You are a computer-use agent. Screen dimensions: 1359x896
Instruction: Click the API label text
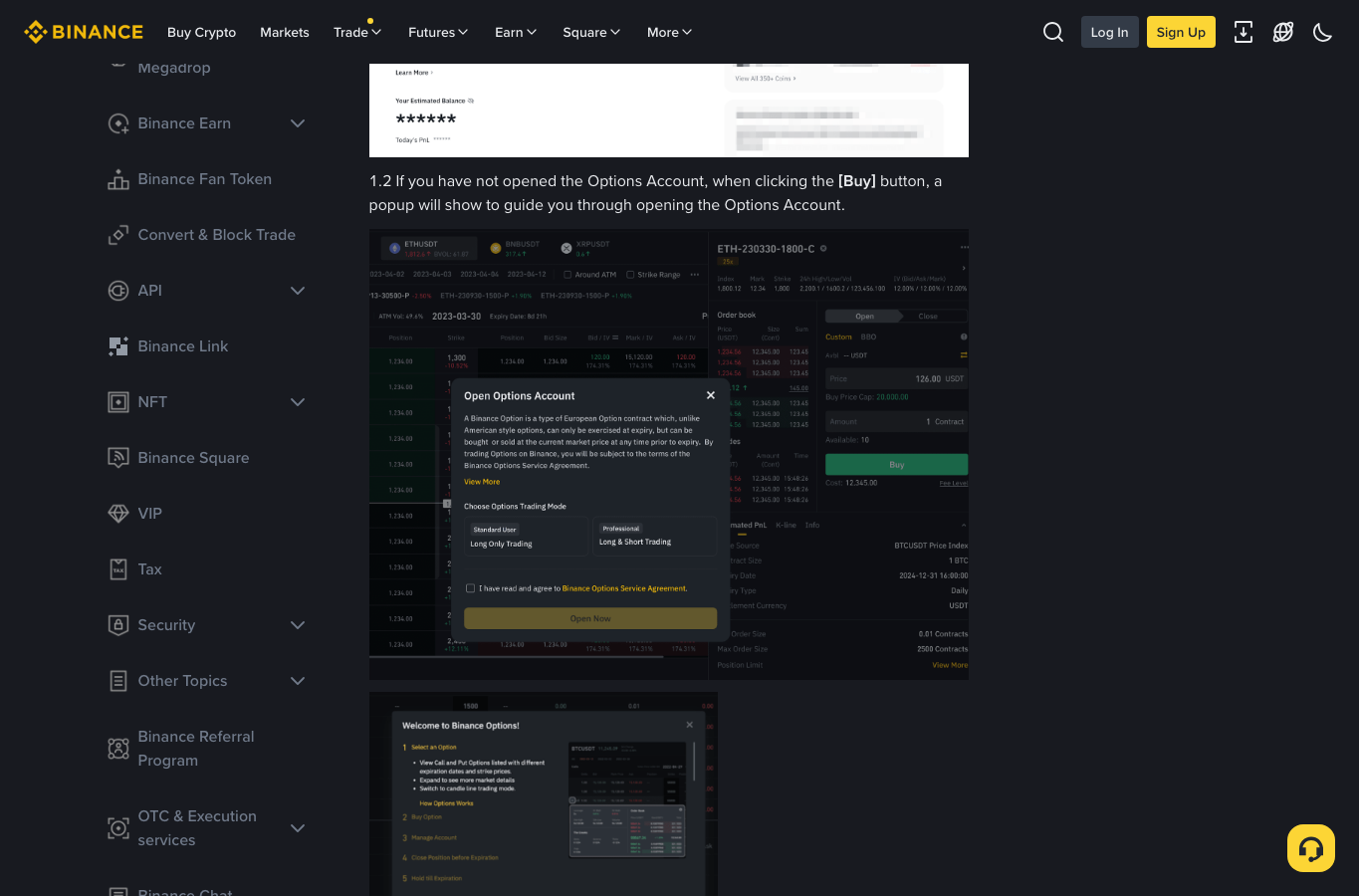(150, 291)
